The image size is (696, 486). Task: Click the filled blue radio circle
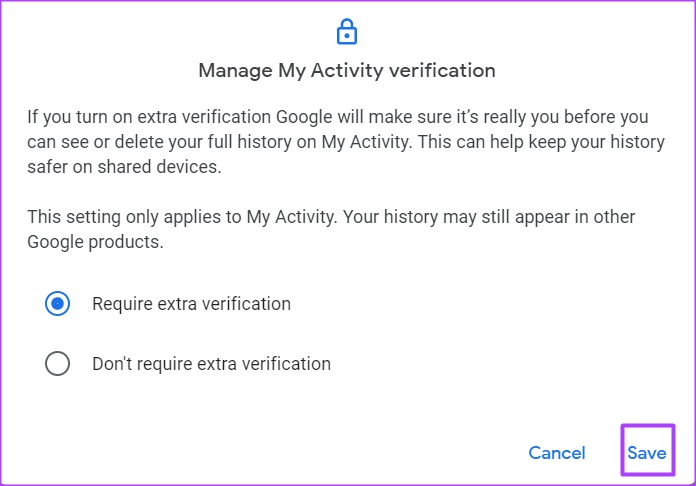point(58,304)
